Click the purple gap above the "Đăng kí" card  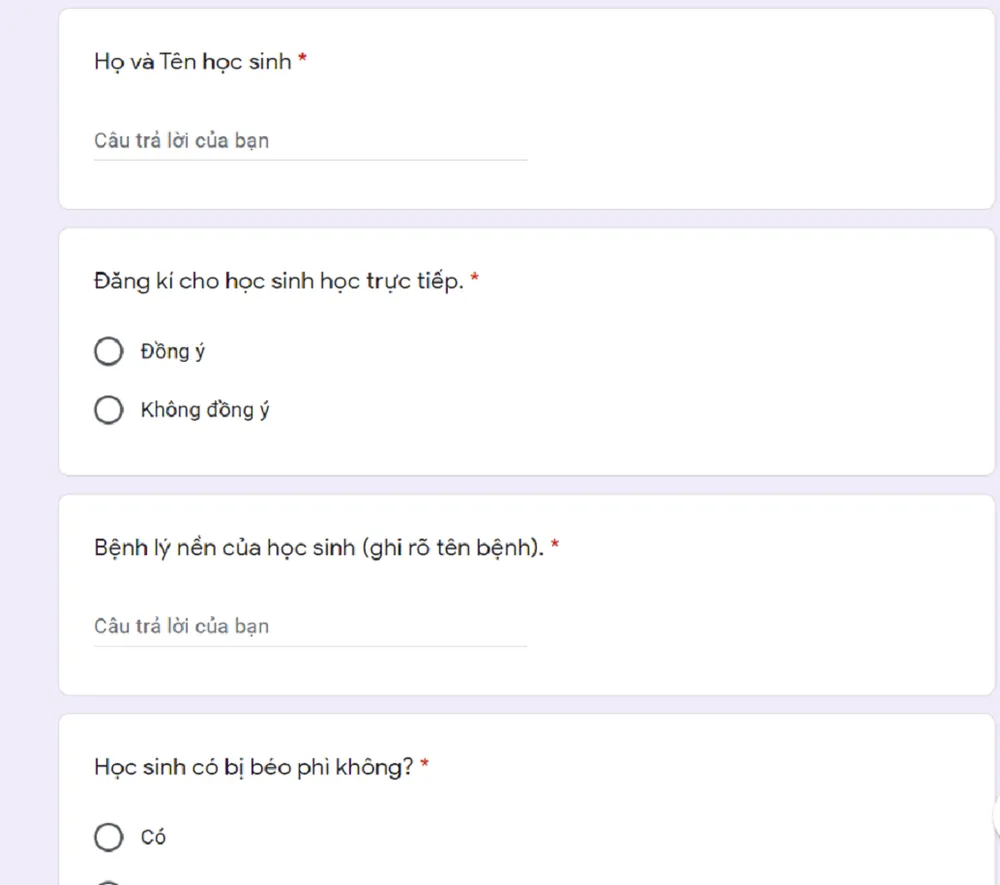pyautogui.click(x=500, y=219)
